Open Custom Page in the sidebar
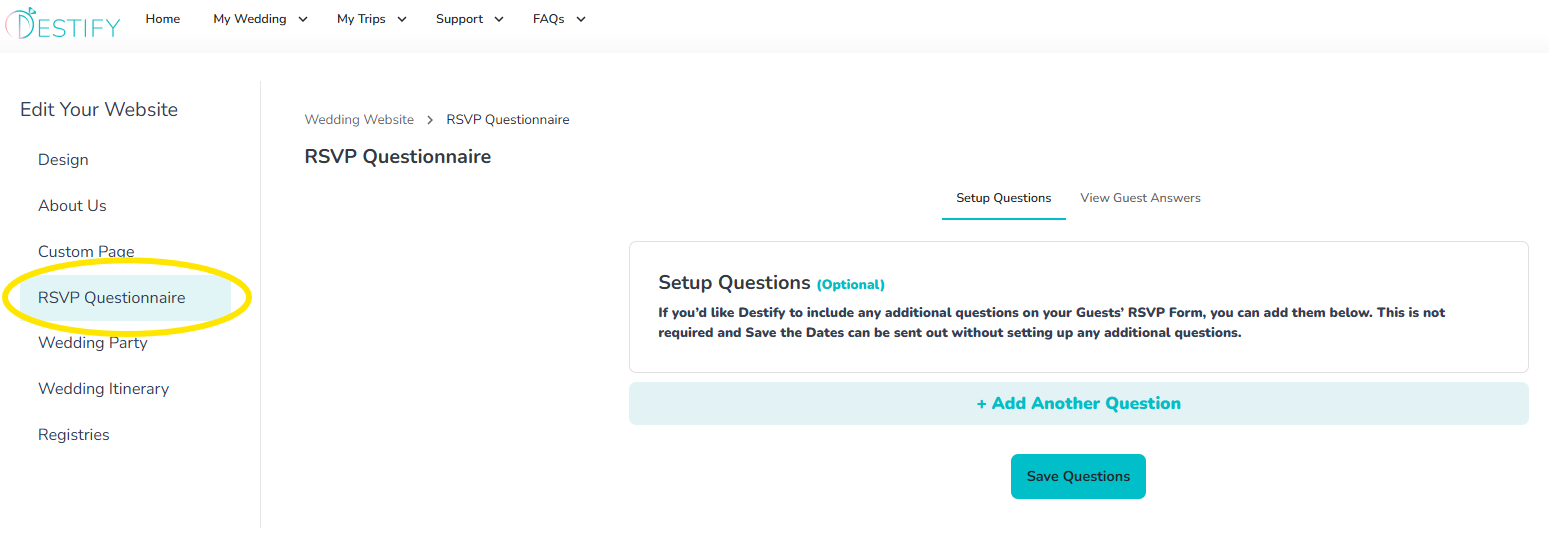Image resolution: width=1549 pixels, height=548 pixels. point(86,252)
